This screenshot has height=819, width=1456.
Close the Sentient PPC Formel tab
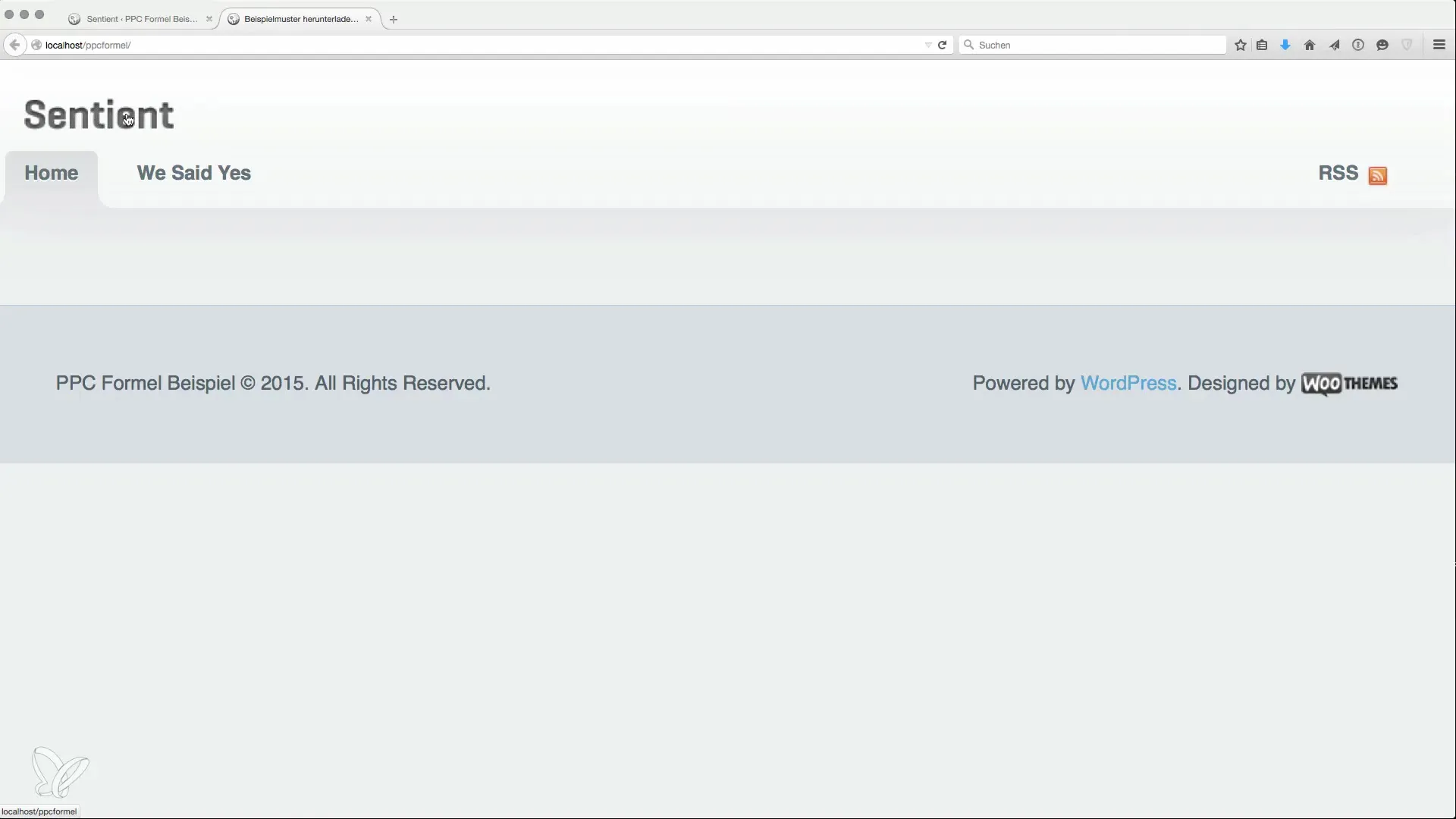coord(209,19)
